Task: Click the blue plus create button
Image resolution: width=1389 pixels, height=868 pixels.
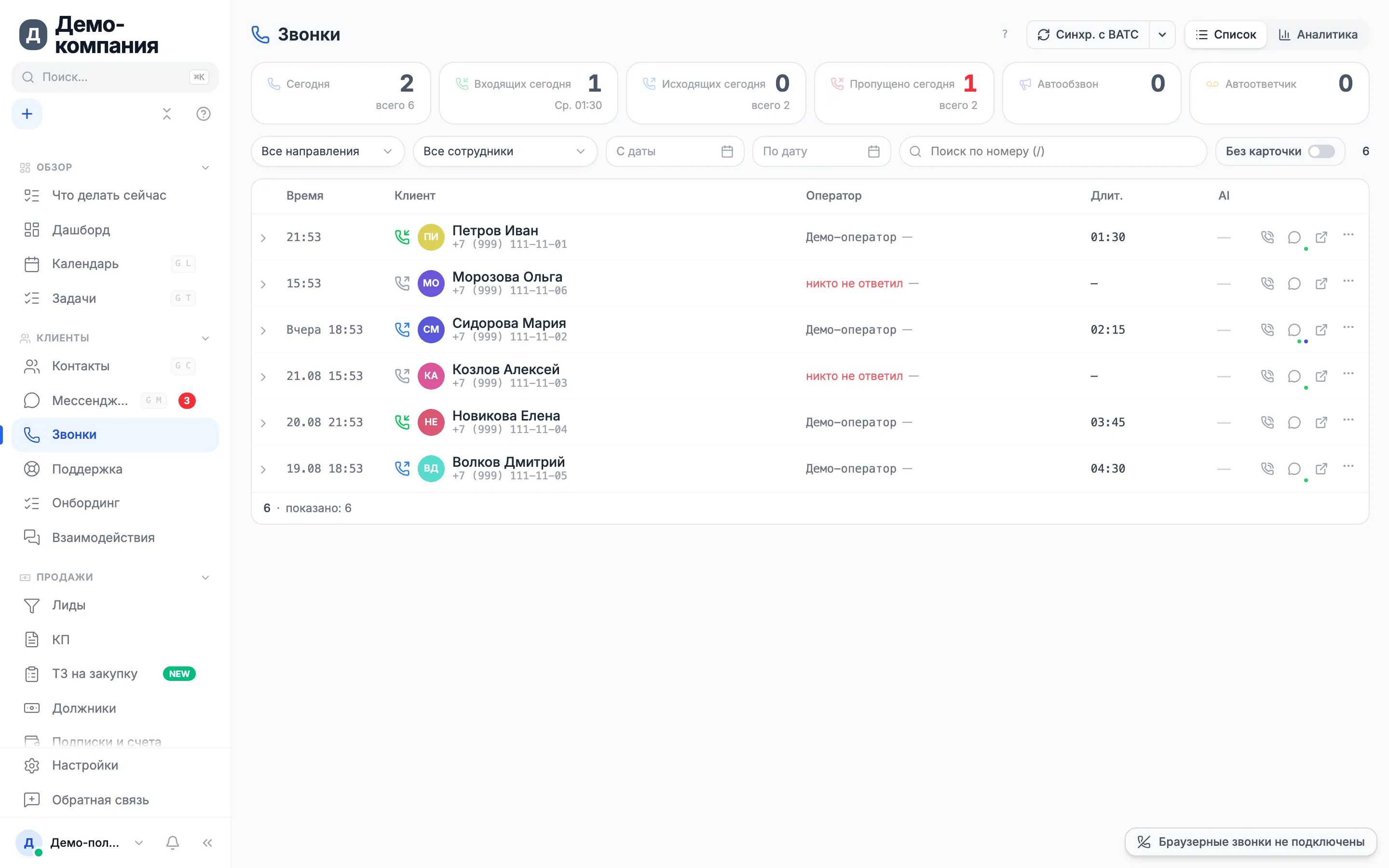Action: coord(27,114)
